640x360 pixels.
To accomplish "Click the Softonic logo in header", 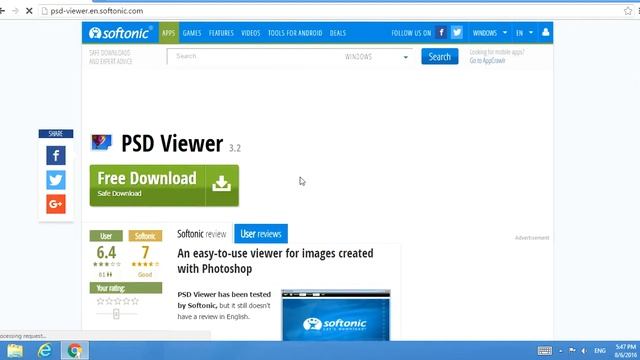I will [x=120, y=33].
